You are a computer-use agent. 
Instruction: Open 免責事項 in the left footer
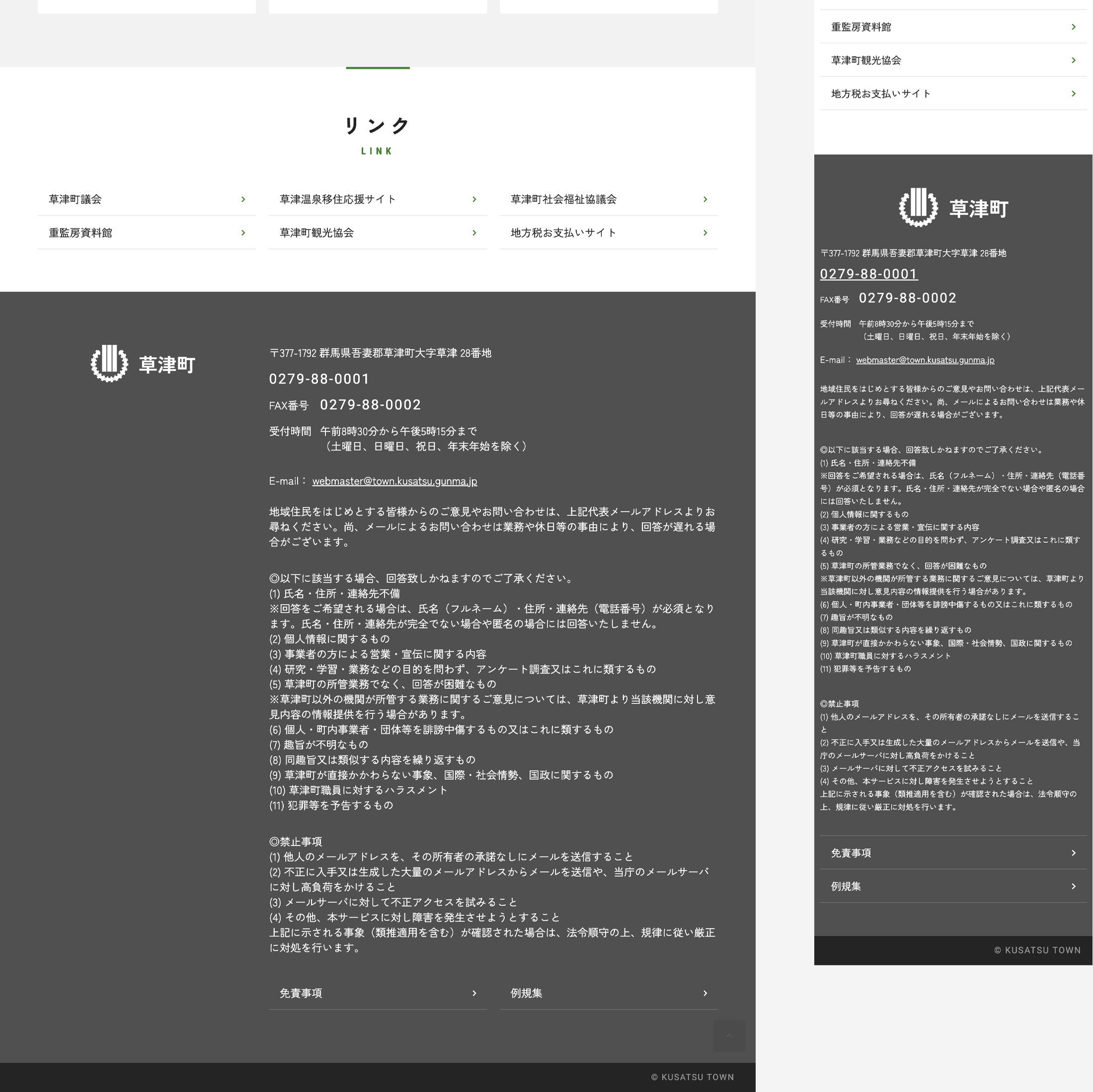[301, 993]
